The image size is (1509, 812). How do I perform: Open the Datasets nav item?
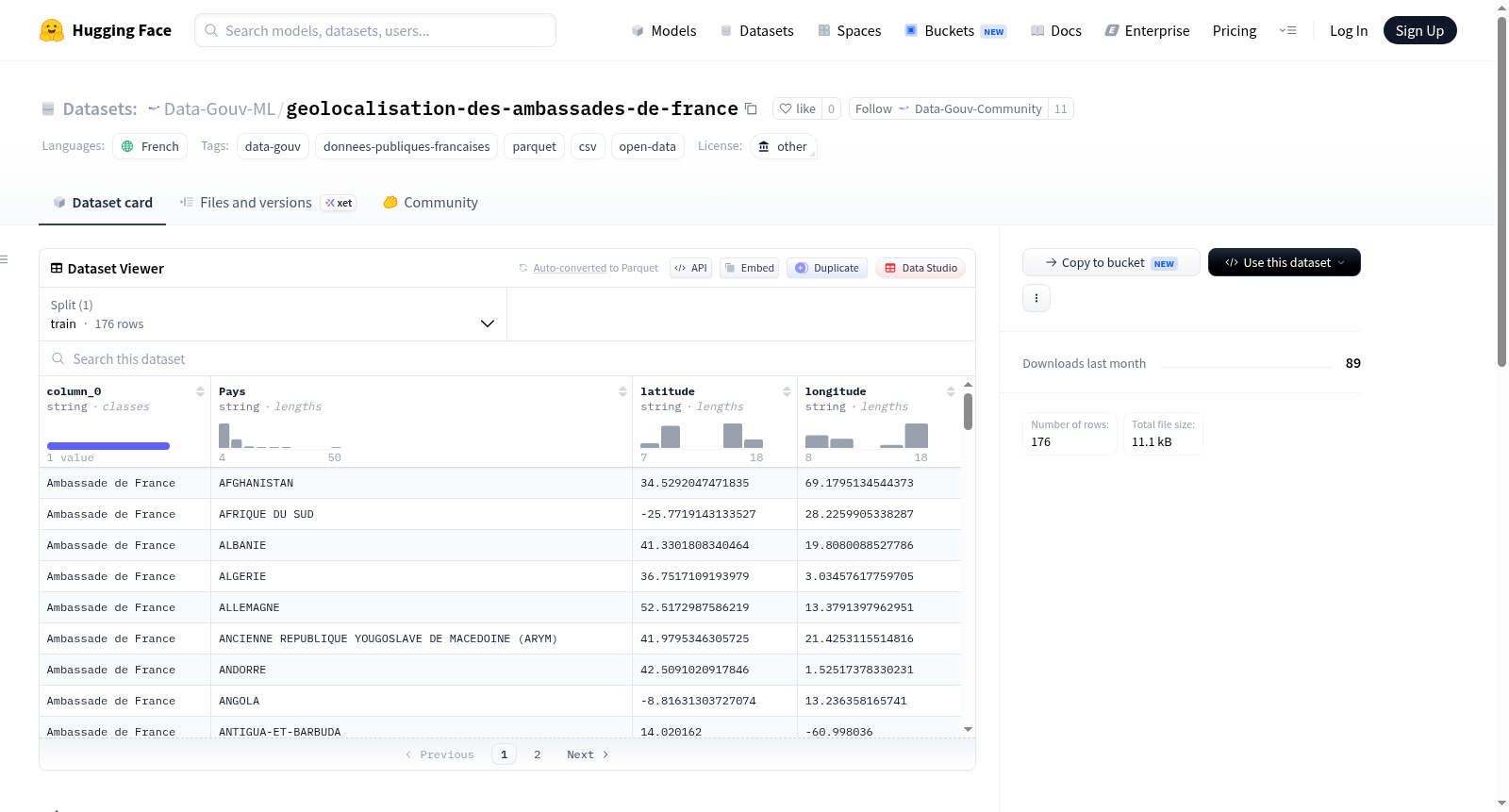(x=756, y=30)
